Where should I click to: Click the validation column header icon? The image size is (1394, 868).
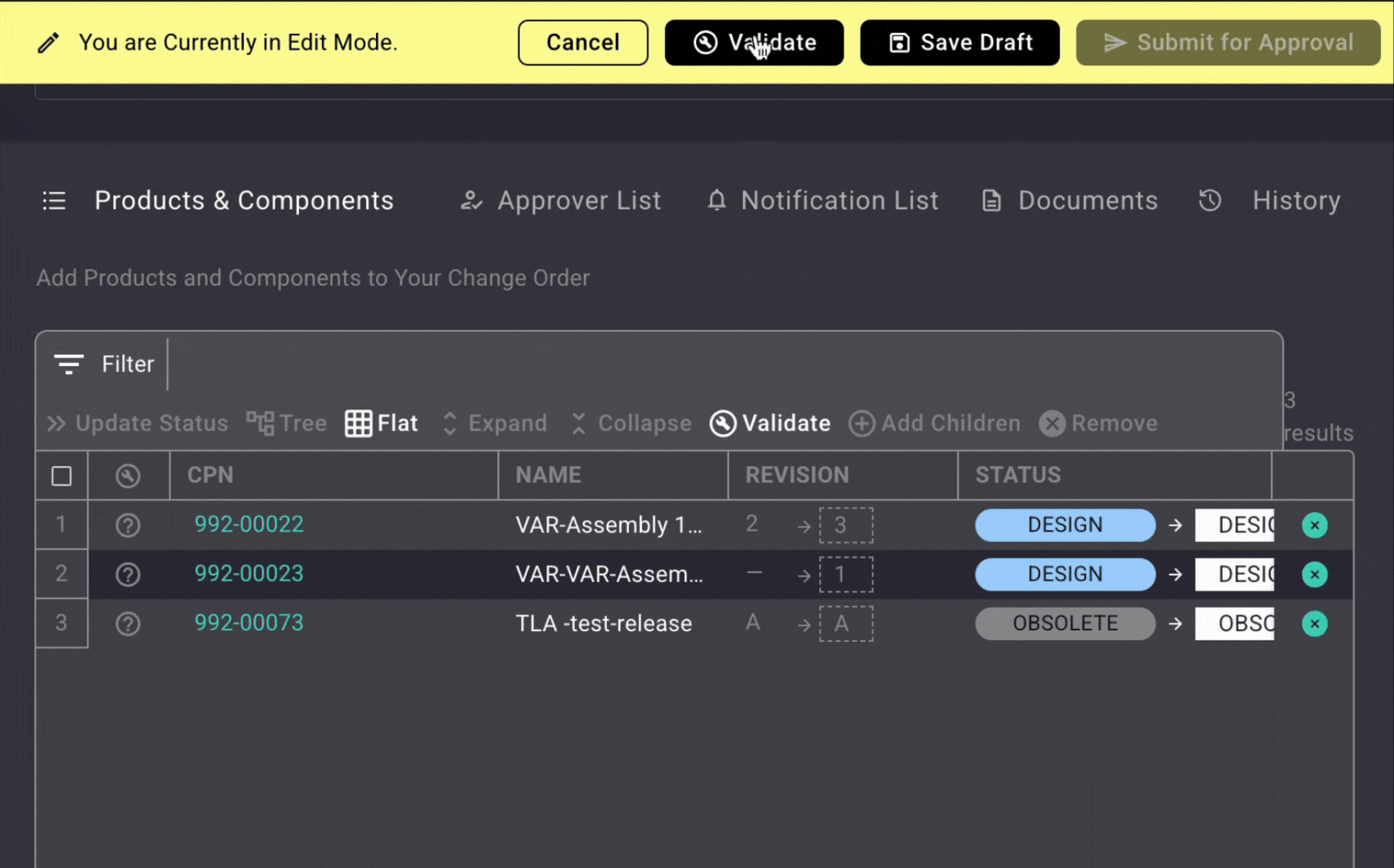(x=128, y=476)
